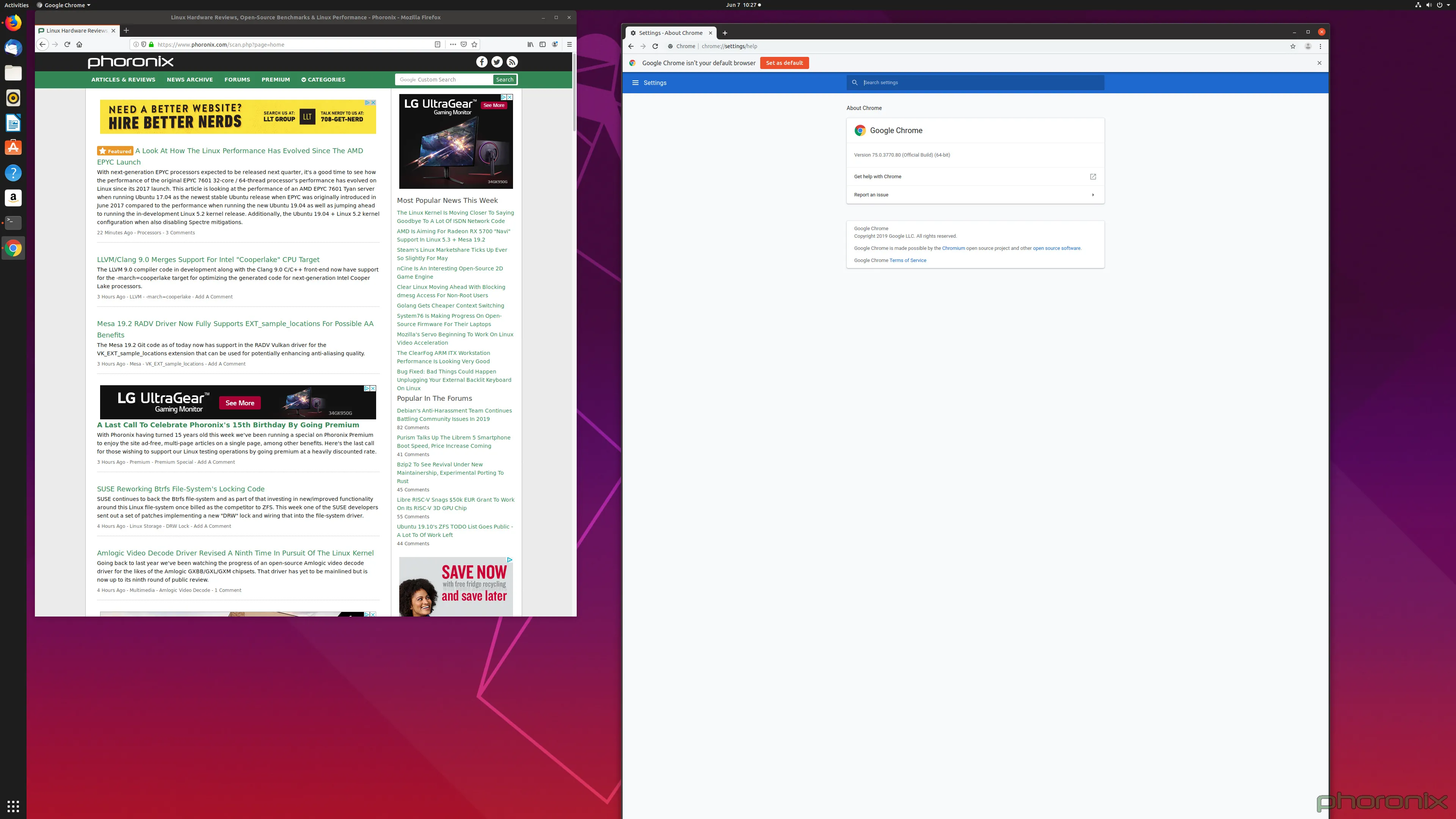Open the Forums nav item
This screenshot has width=1456, height=819.
[x=237, y=80]
